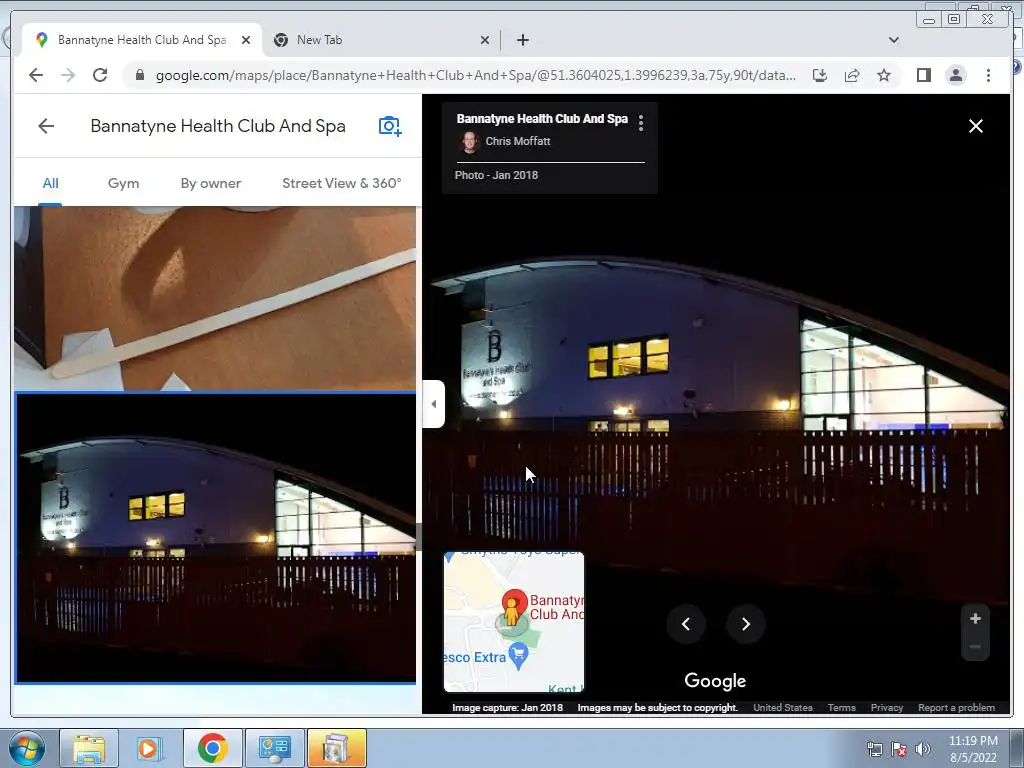Click the Tesco Extra marker on mini map

coord(518,656)
